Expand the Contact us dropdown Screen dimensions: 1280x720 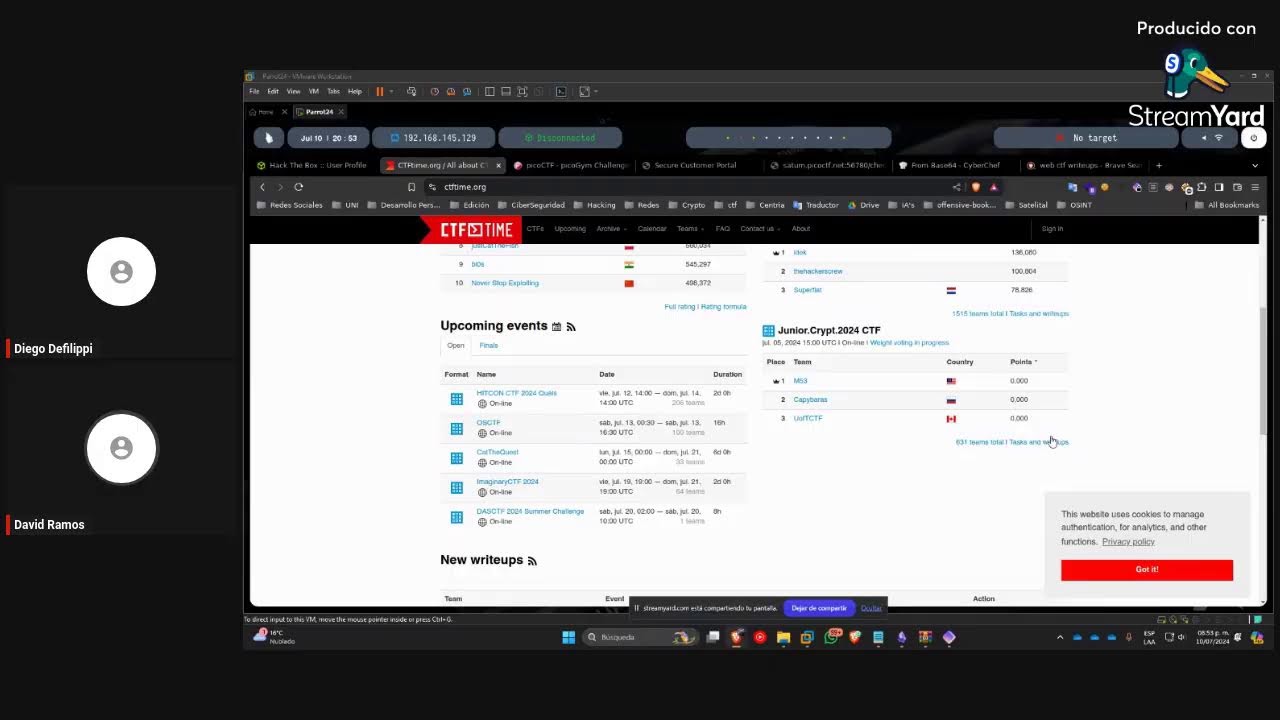pyautogui.click(x=759, y=229)
